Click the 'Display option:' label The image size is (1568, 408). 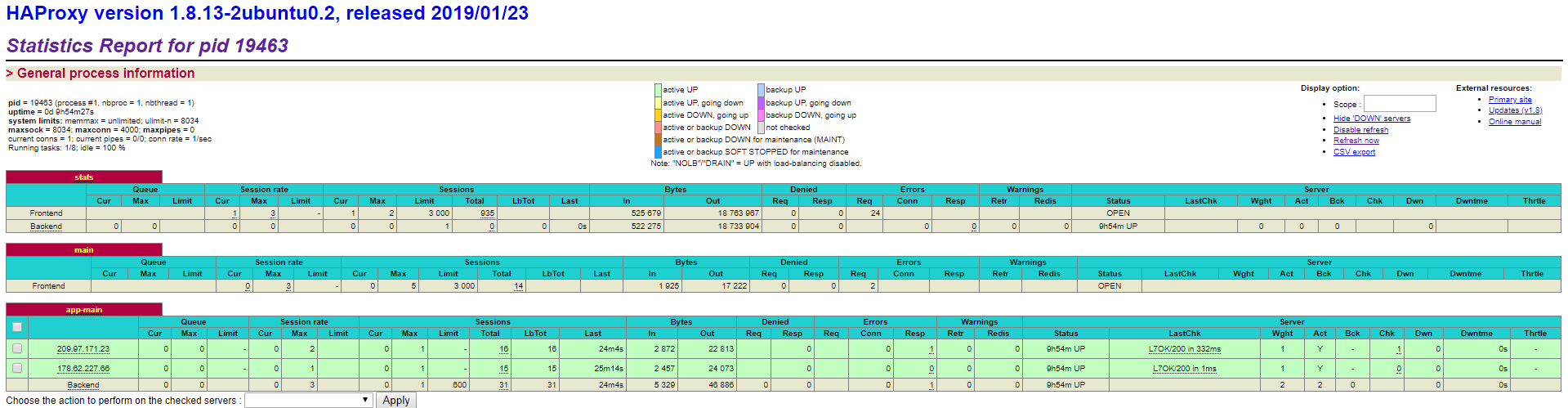tap(1330, 88)
